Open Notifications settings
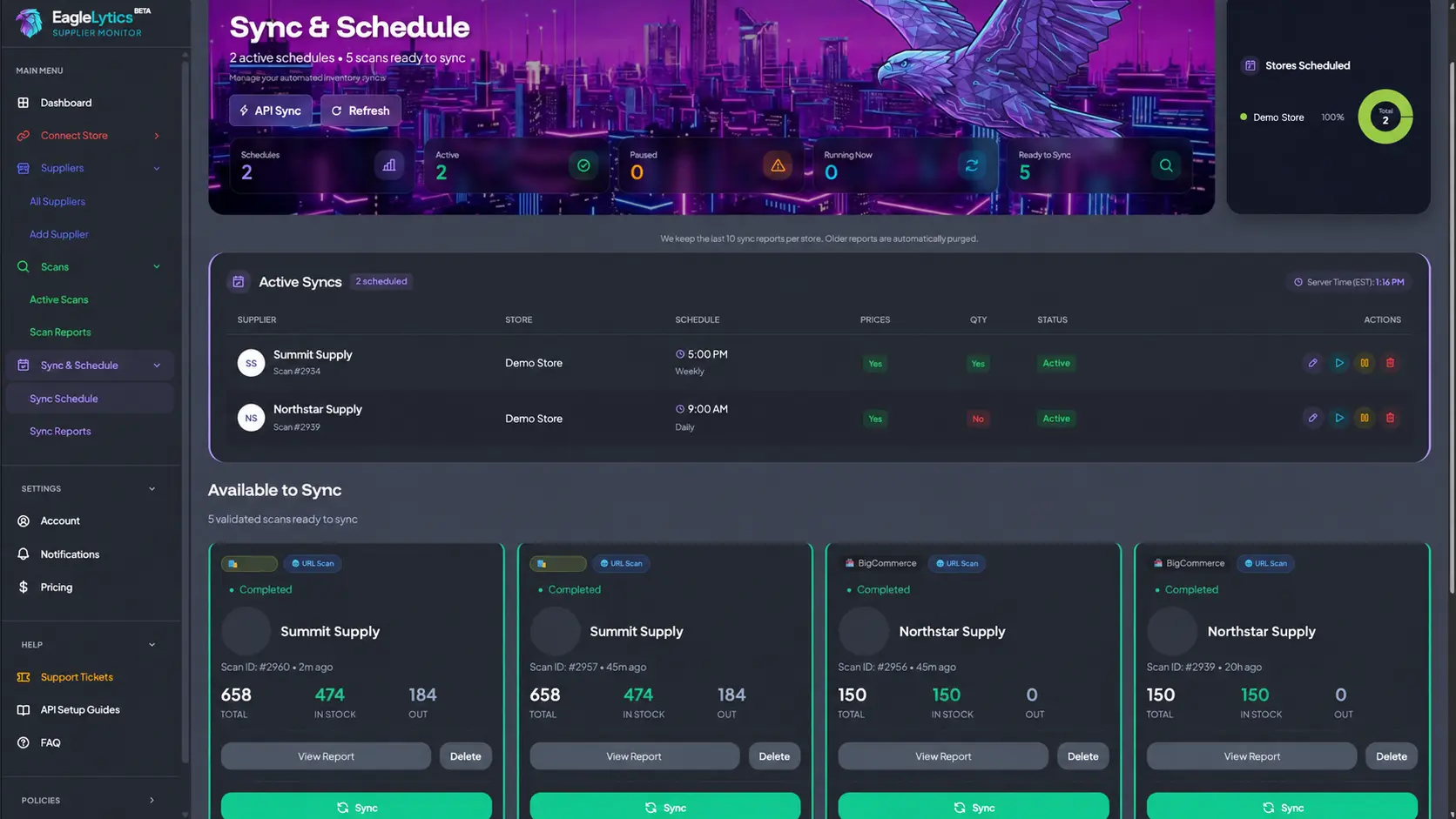Image resolution: width=1456 pixels, height=819 pixels. pyautogui.click(x=70, y=554)
